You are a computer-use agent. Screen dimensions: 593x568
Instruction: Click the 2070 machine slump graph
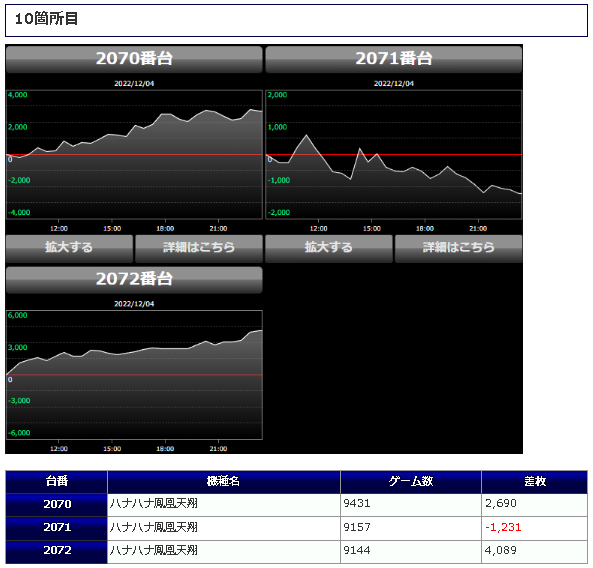click(134, 154)
